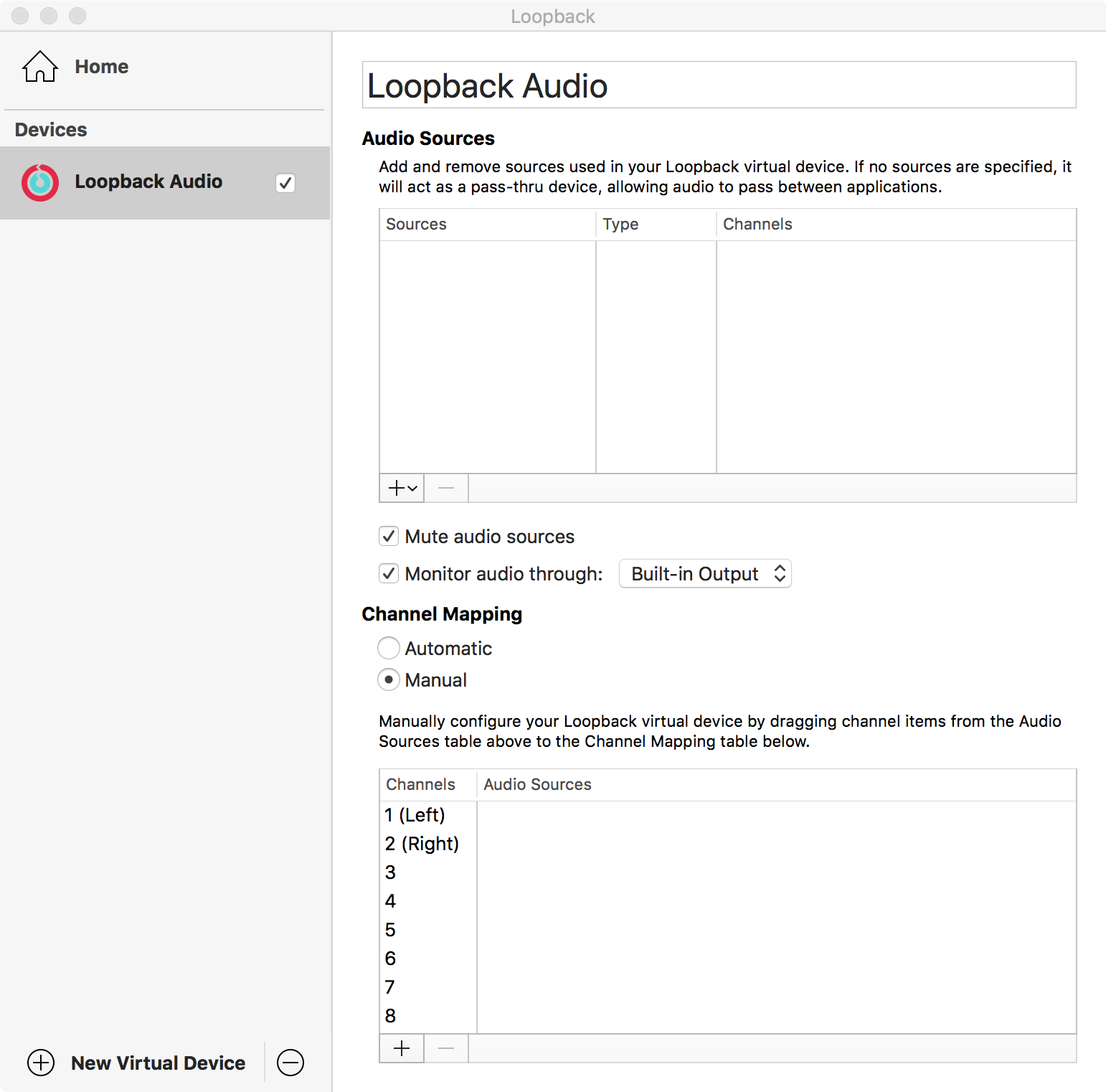1106x1092 pixels.
Task: Click the Channels header in Audio Sources table
Action: tap(897, 224)
